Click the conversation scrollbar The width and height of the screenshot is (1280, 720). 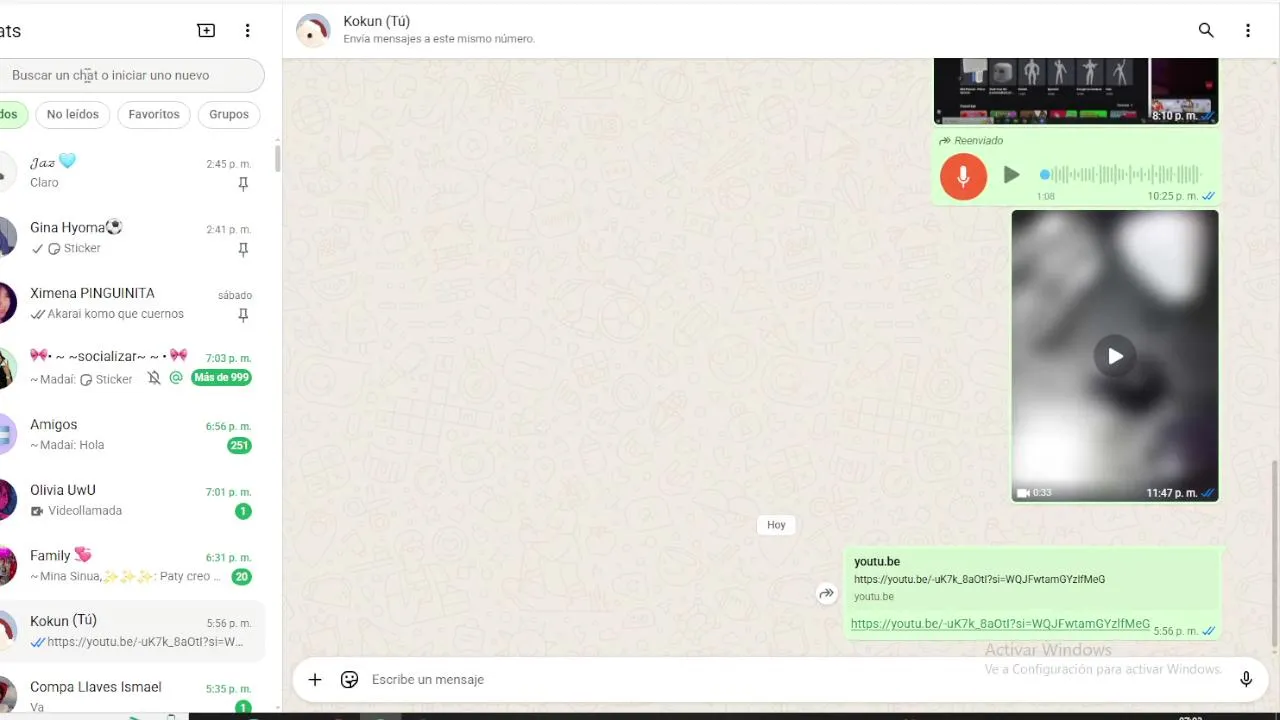tap(1274, 553)
